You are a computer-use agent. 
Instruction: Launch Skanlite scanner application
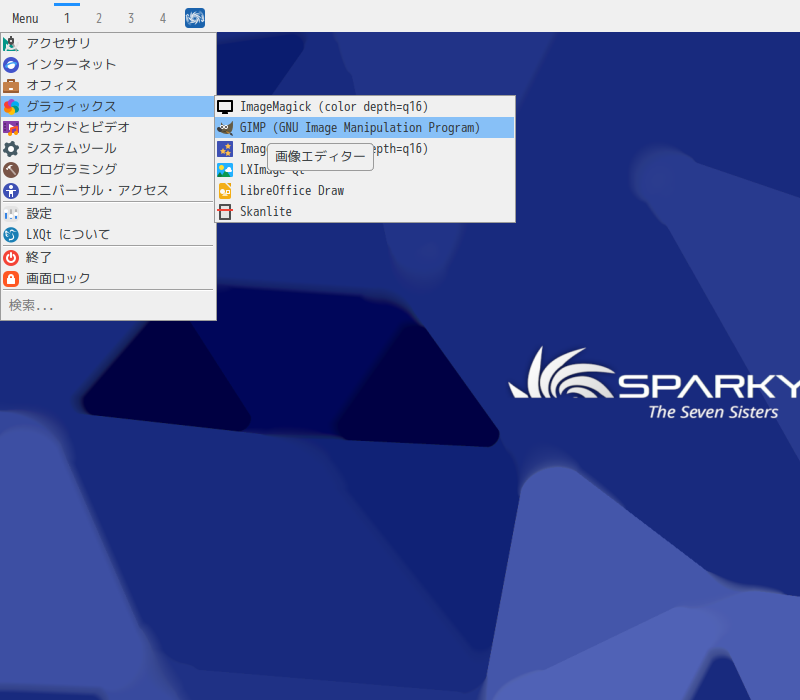click(365, 211)
